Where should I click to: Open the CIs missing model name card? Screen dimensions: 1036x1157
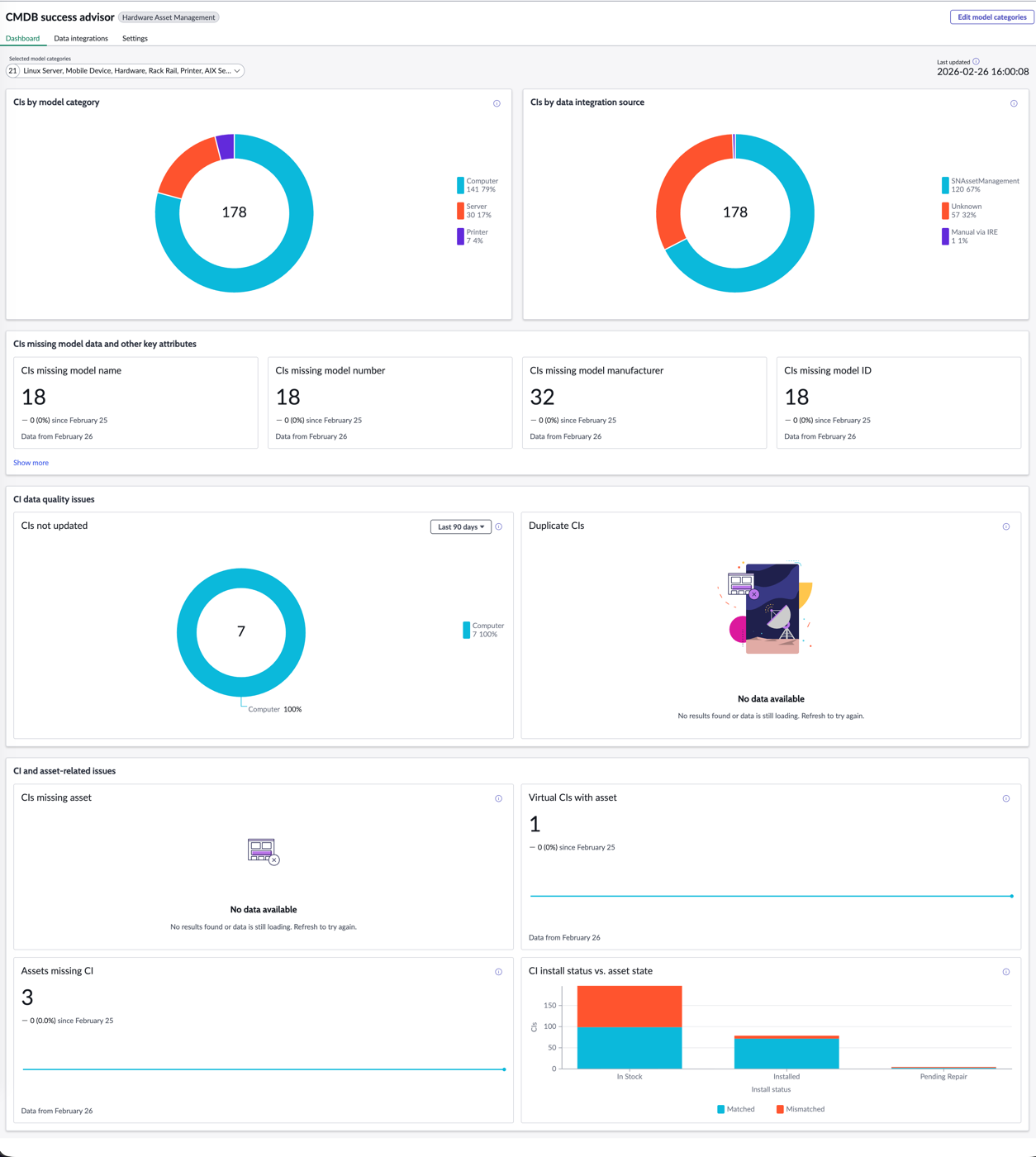coord(135,402)
